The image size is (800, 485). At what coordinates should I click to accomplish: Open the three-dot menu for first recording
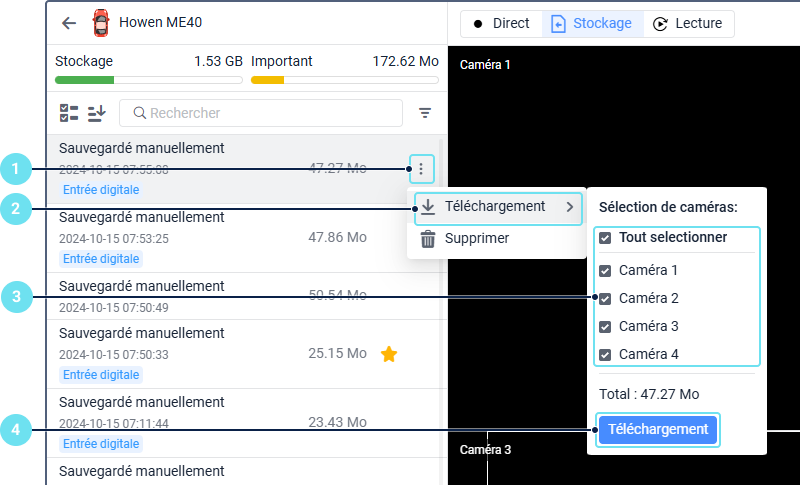point(421,169)
